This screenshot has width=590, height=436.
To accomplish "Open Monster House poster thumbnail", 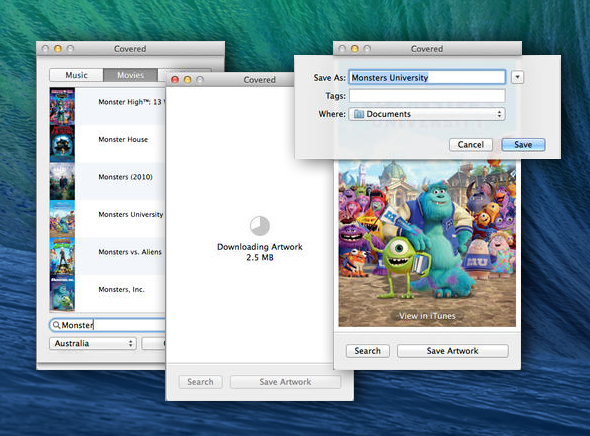I will [x=62, y=144].
